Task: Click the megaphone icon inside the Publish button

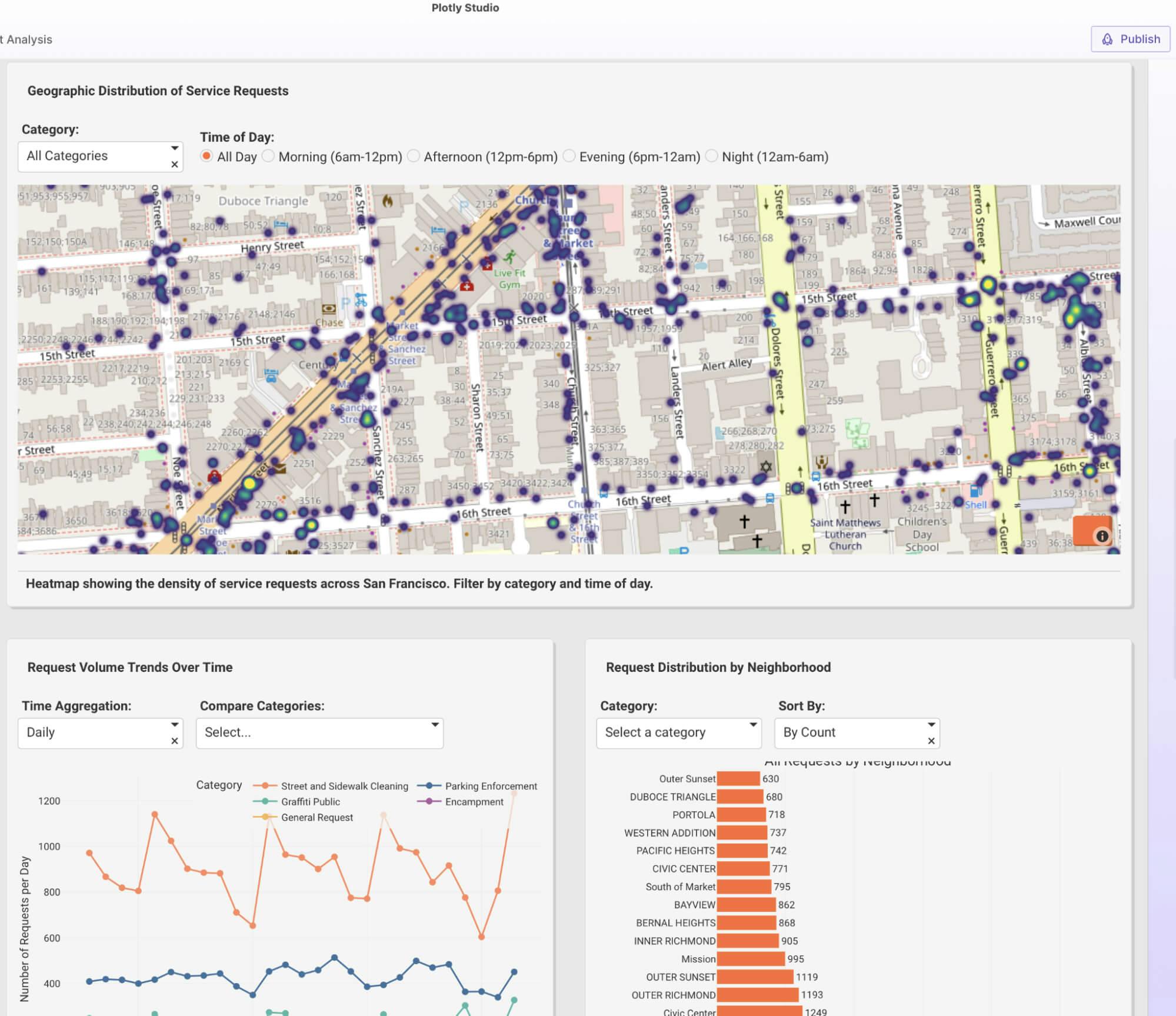Action: tap(1108, 39)
